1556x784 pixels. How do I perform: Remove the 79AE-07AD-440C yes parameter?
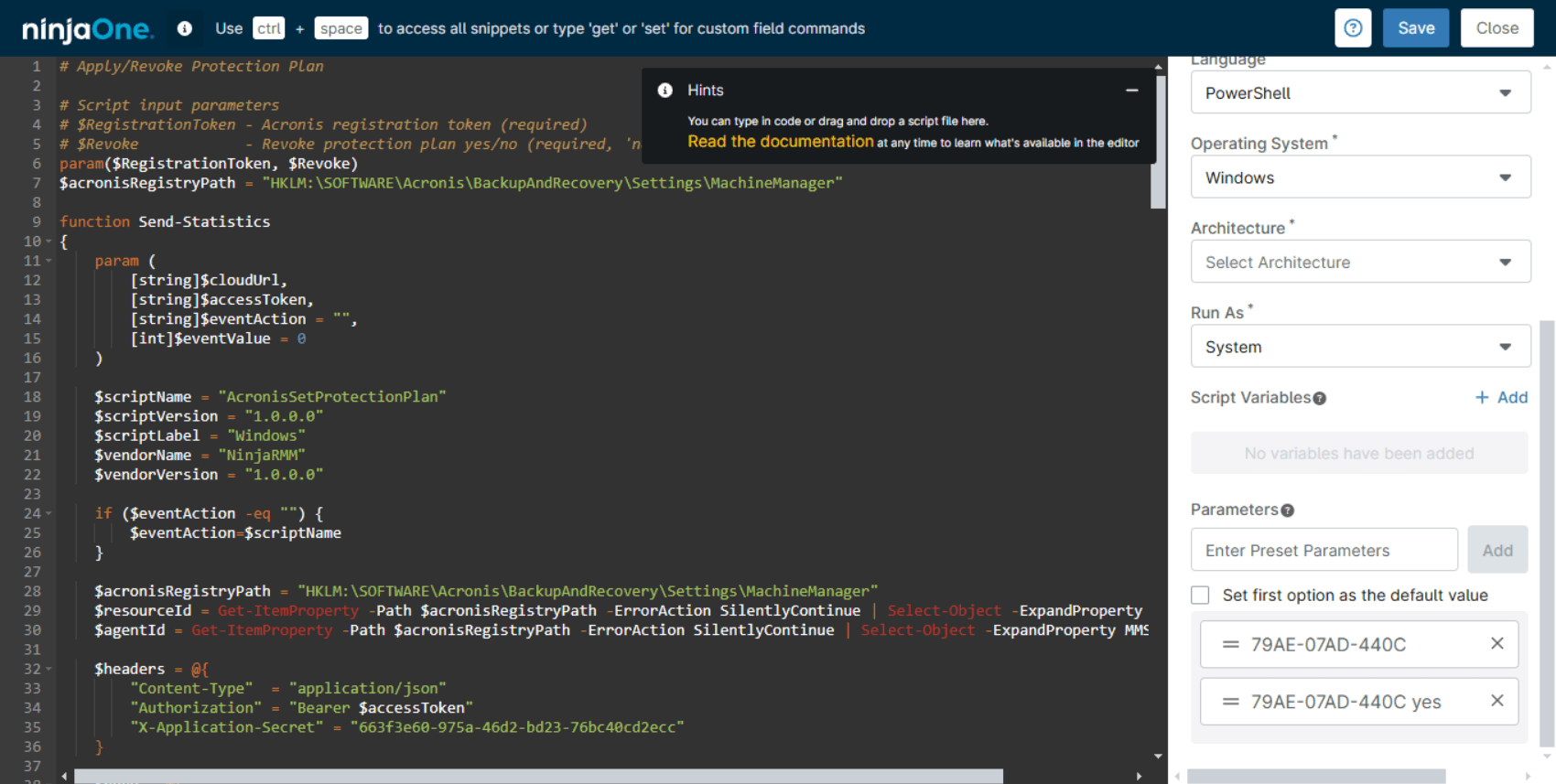point(1497,701)
